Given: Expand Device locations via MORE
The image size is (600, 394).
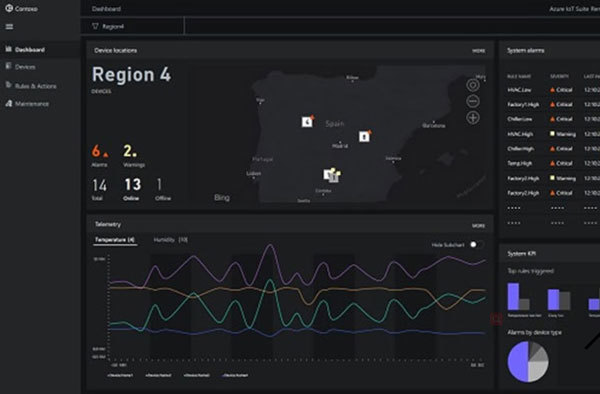Looking at the screenshot, I should click(478, 50).
